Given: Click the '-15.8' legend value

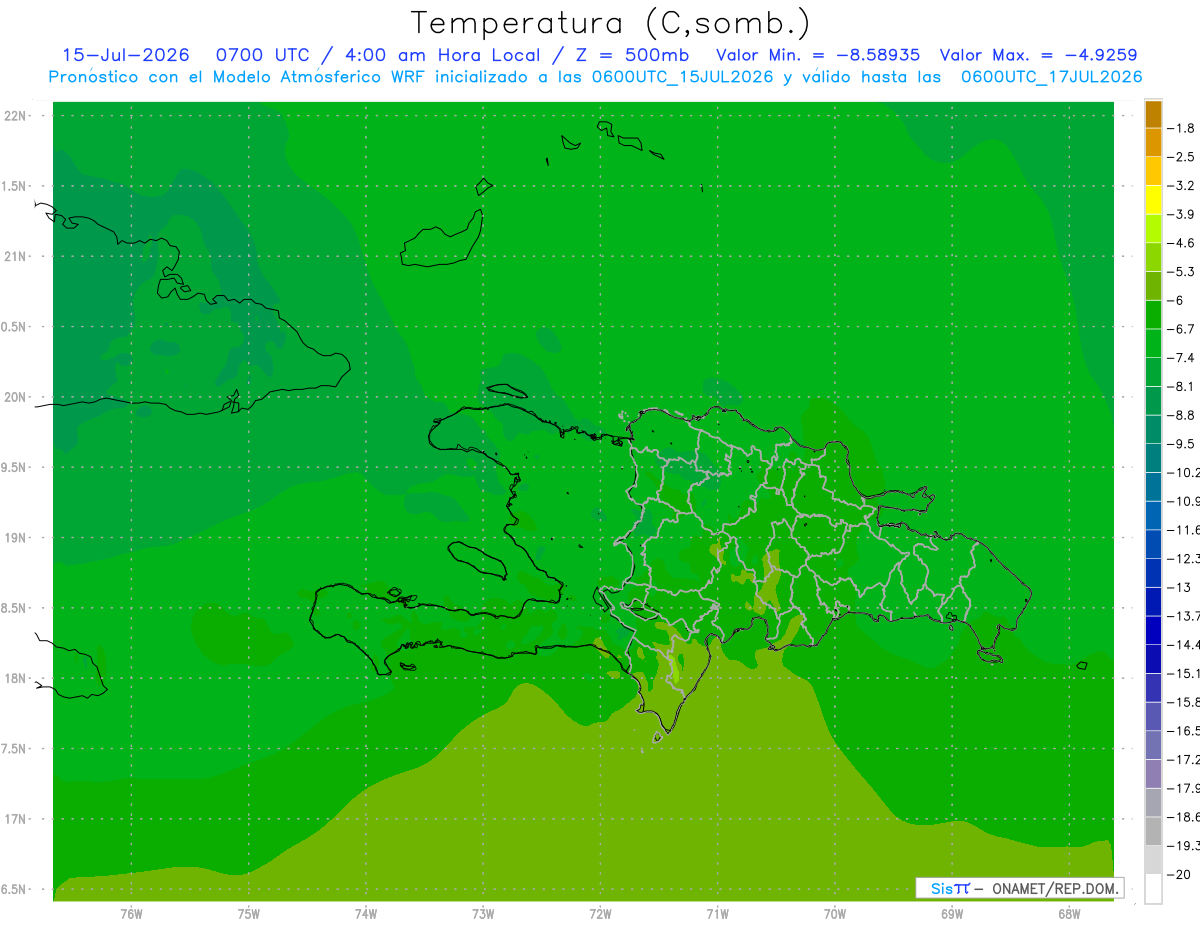Looking at the screenshot, I should [x=1183, y=702].
